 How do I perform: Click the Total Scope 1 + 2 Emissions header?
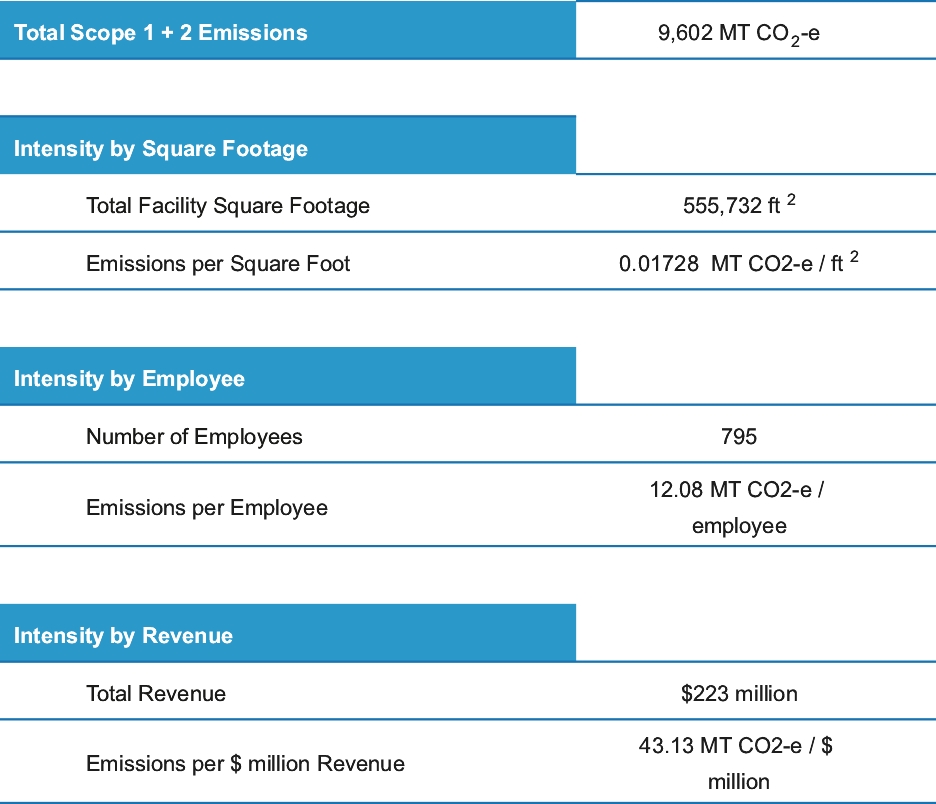pyautogui.click(x=161, y=33)
